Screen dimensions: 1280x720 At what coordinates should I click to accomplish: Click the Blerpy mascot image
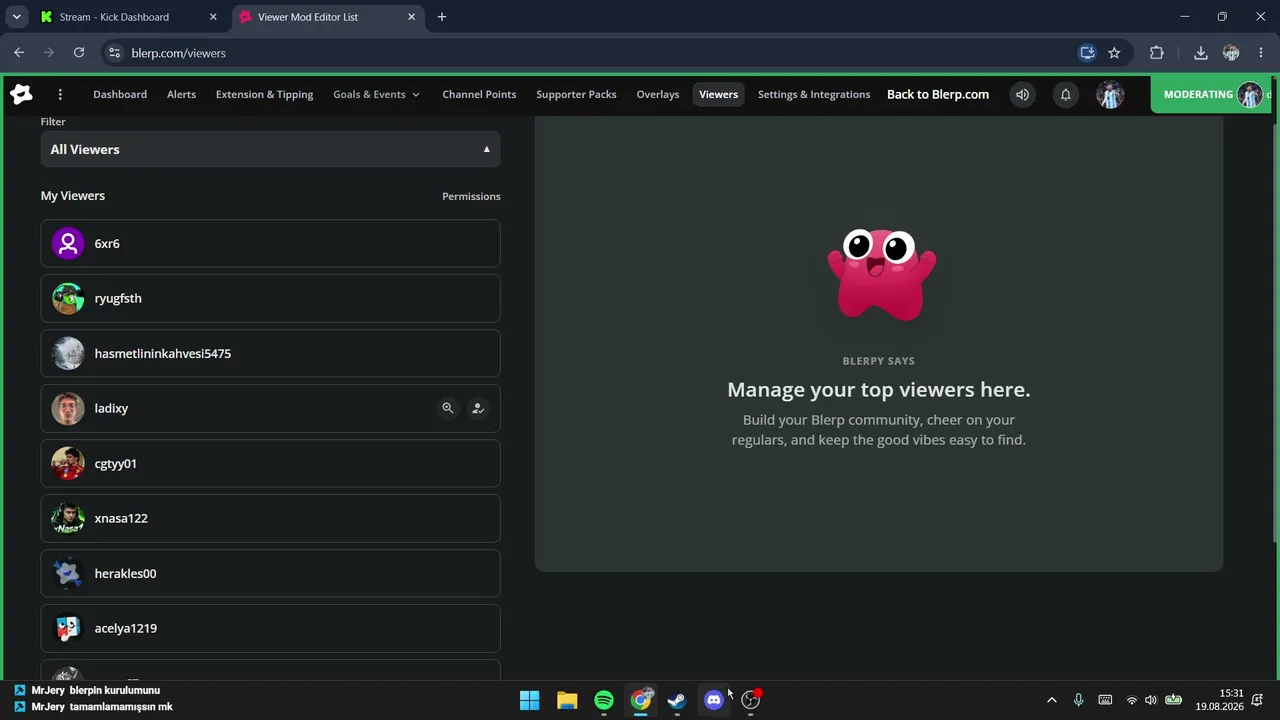click(x=881, y=274)
